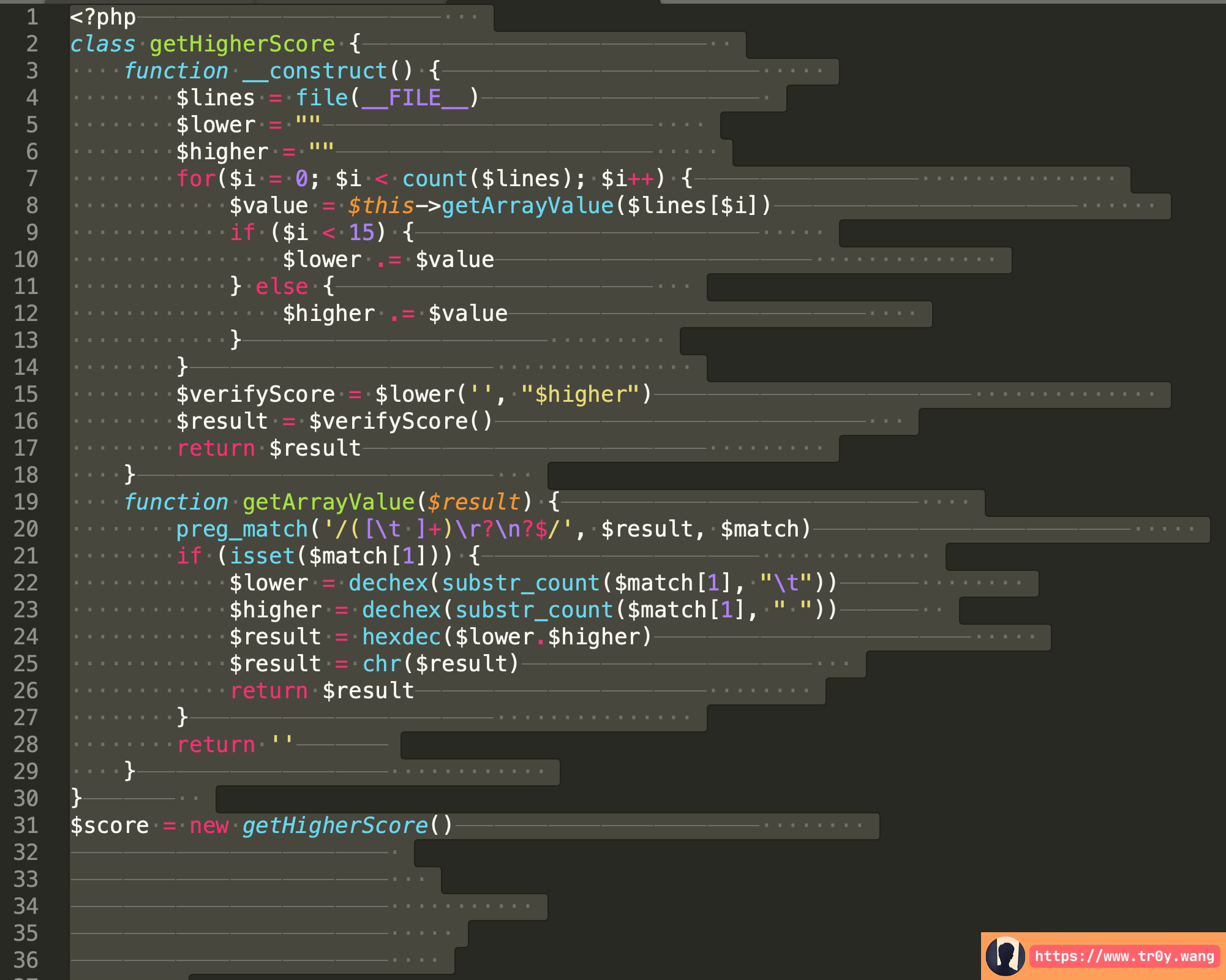Click the avatar icon in the watermark
Screen dimensions: 1226x980
1005,956
